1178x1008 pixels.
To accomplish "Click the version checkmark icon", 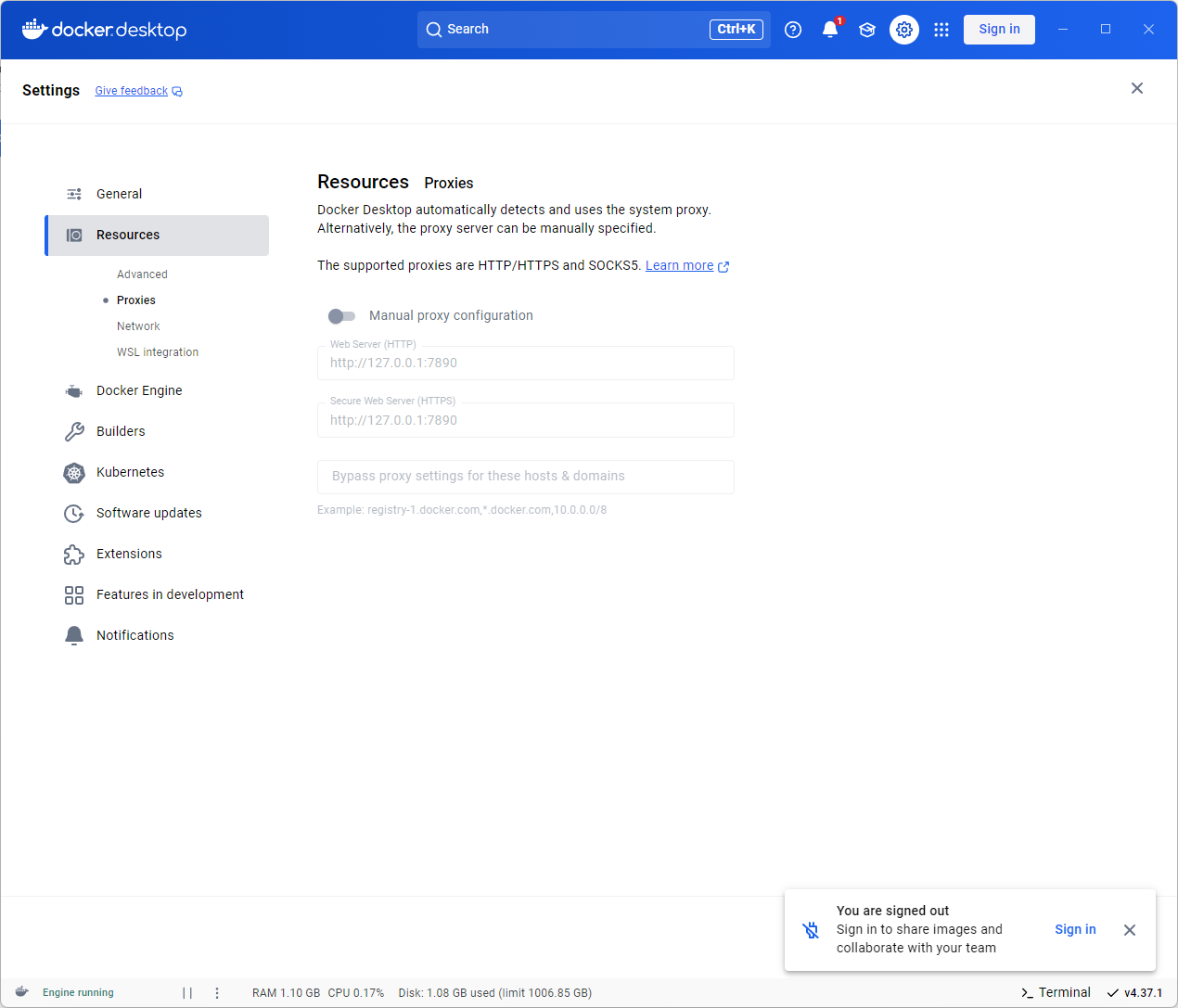I will pyautogui.click(x=1113, y=993).
